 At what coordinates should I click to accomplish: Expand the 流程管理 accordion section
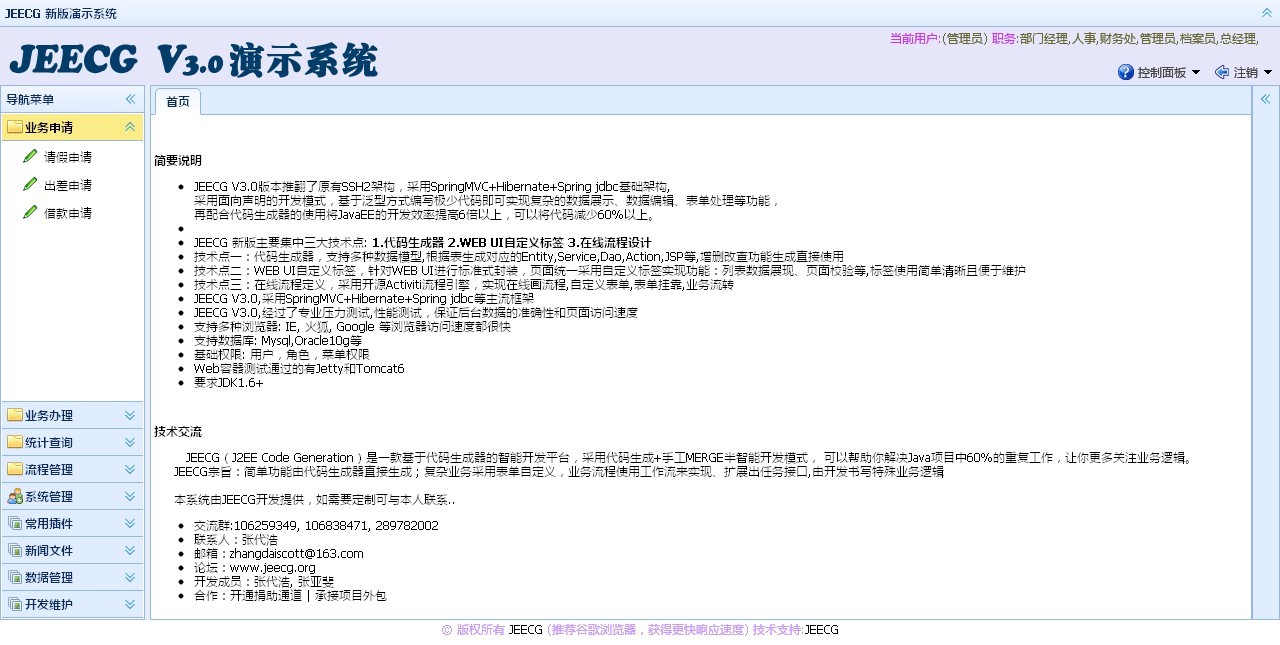click(x=130, y=469)
